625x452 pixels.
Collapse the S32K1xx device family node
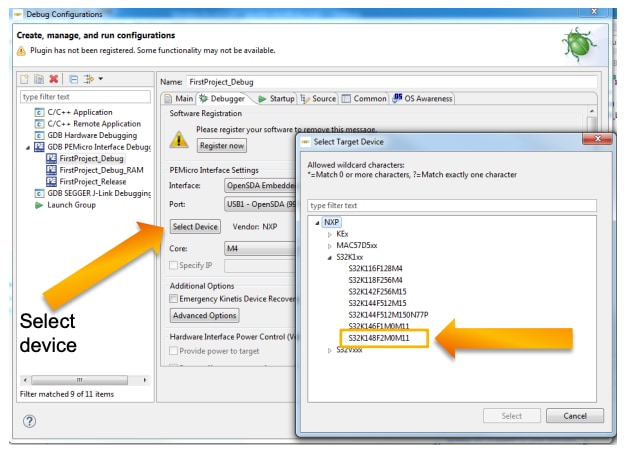point(330,257)
